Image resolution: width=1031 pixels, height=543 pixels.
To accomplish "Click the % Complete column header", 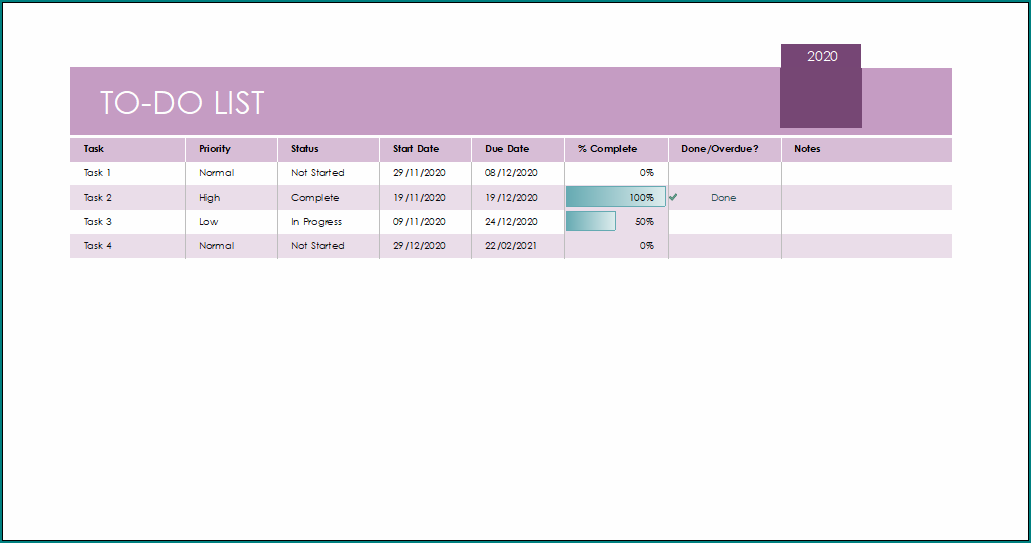I will [x=607, y=149].
